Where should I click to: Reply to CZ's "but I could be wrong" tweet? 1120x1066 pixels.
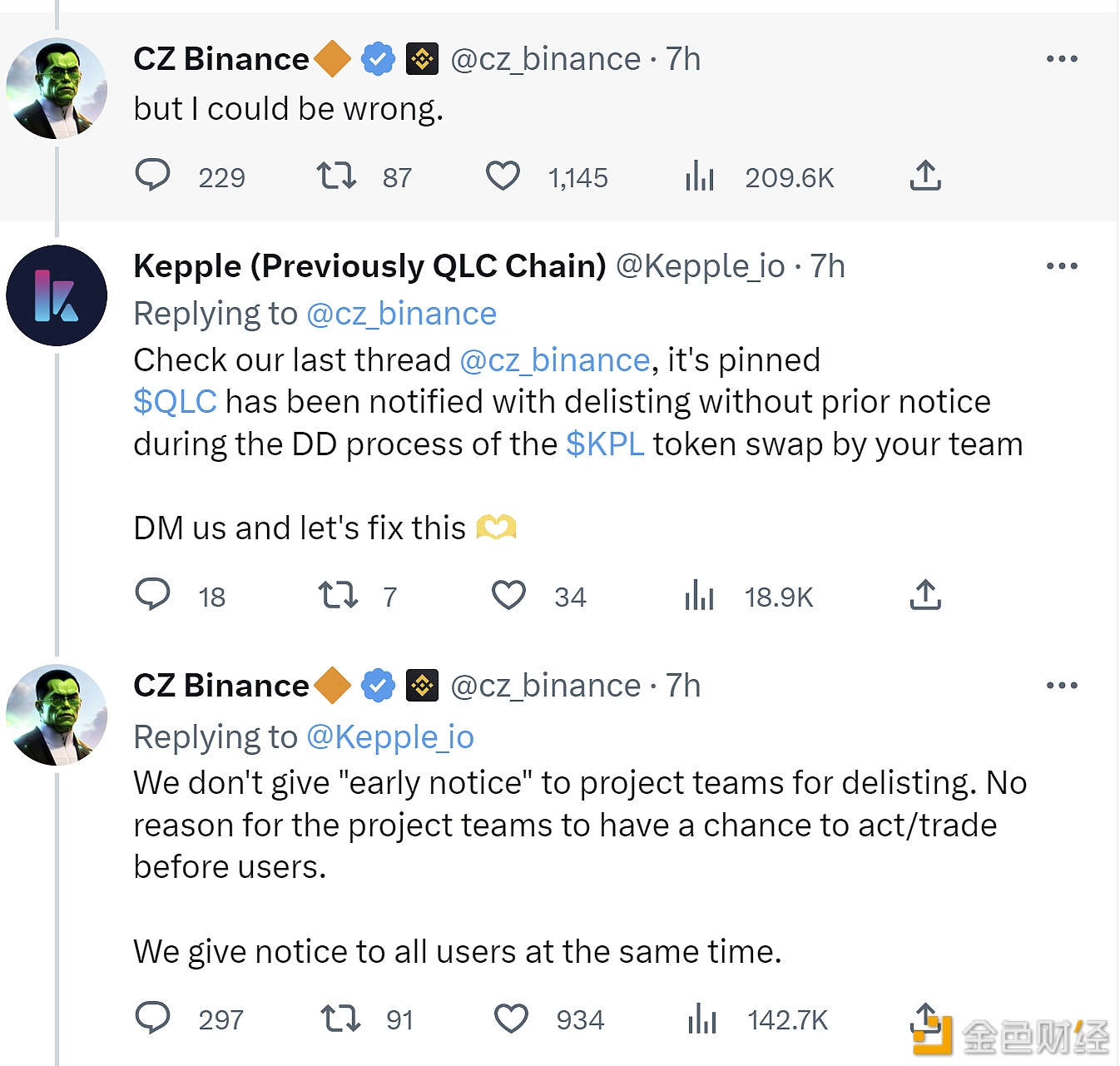pyautogui.click(x=153, y=176)
